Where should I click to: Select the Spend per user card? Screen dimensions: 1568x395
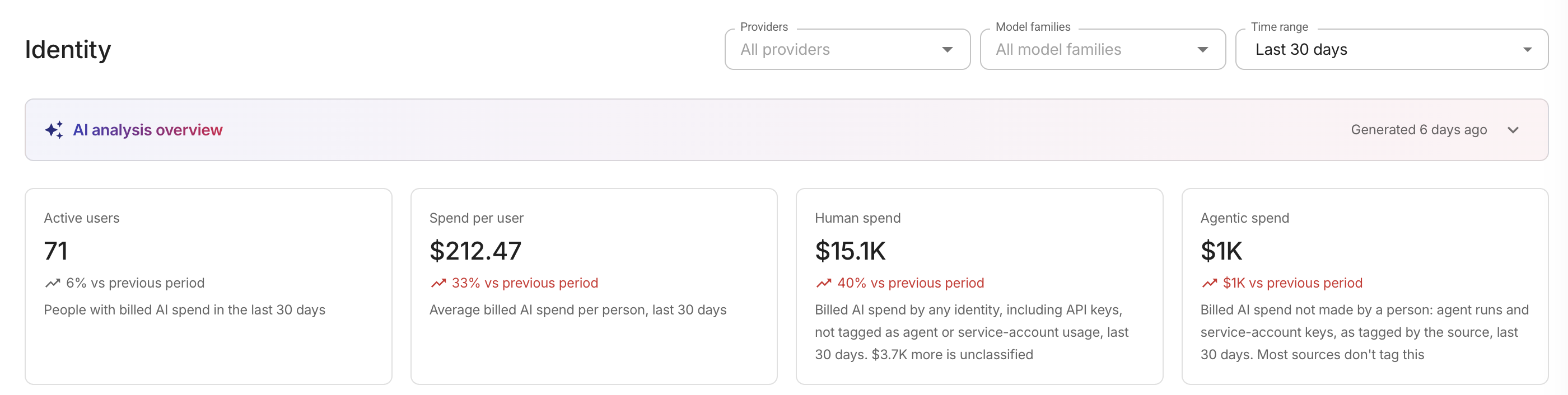point(594,286)
